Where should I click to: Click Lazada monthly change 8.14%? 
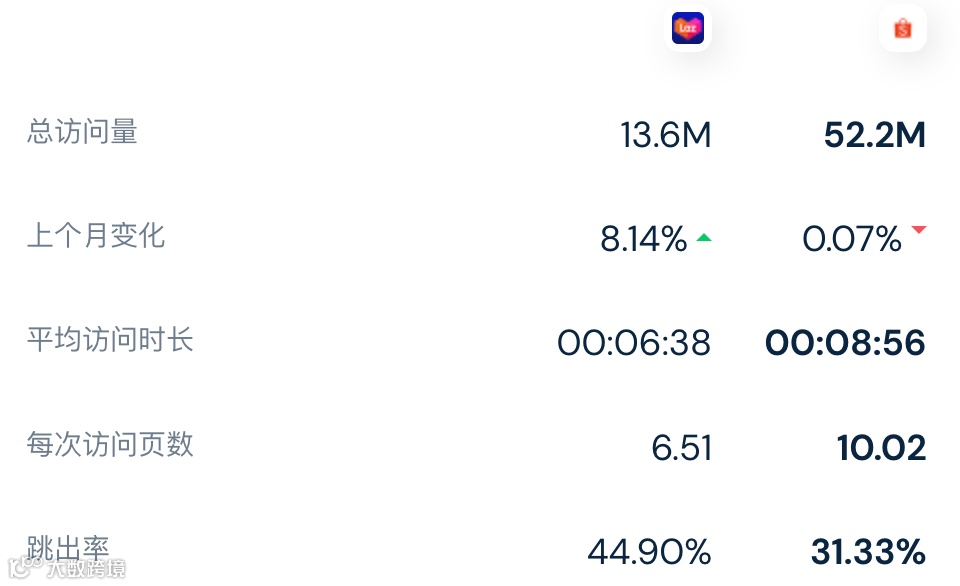[x=644, y=239]
